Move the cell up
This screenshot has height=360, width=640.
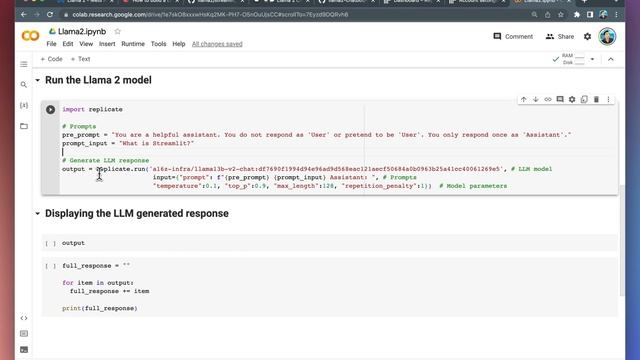coord(524,100)
